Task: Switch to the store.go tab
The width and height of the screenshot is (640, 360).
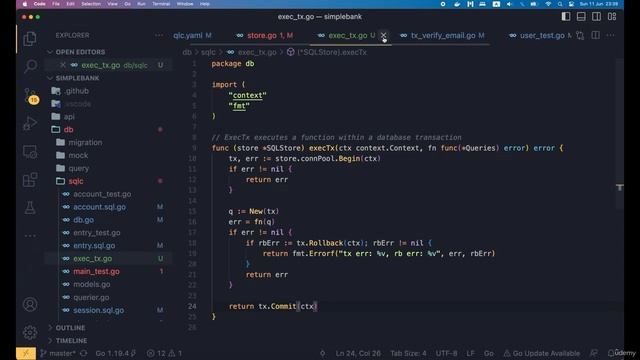Action: pyautogui.click(x=264, y=36)
